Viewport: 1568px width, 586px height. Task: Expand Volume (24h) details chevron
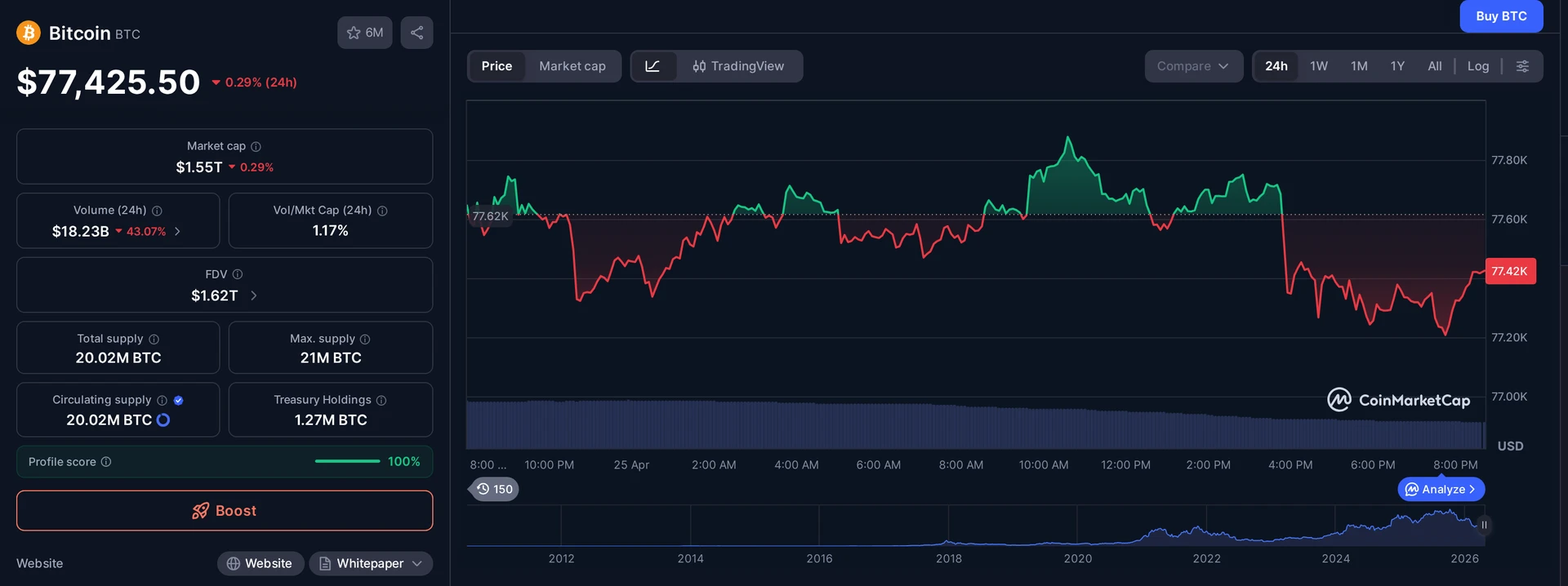pyautogui.click(x=177, y=232)
